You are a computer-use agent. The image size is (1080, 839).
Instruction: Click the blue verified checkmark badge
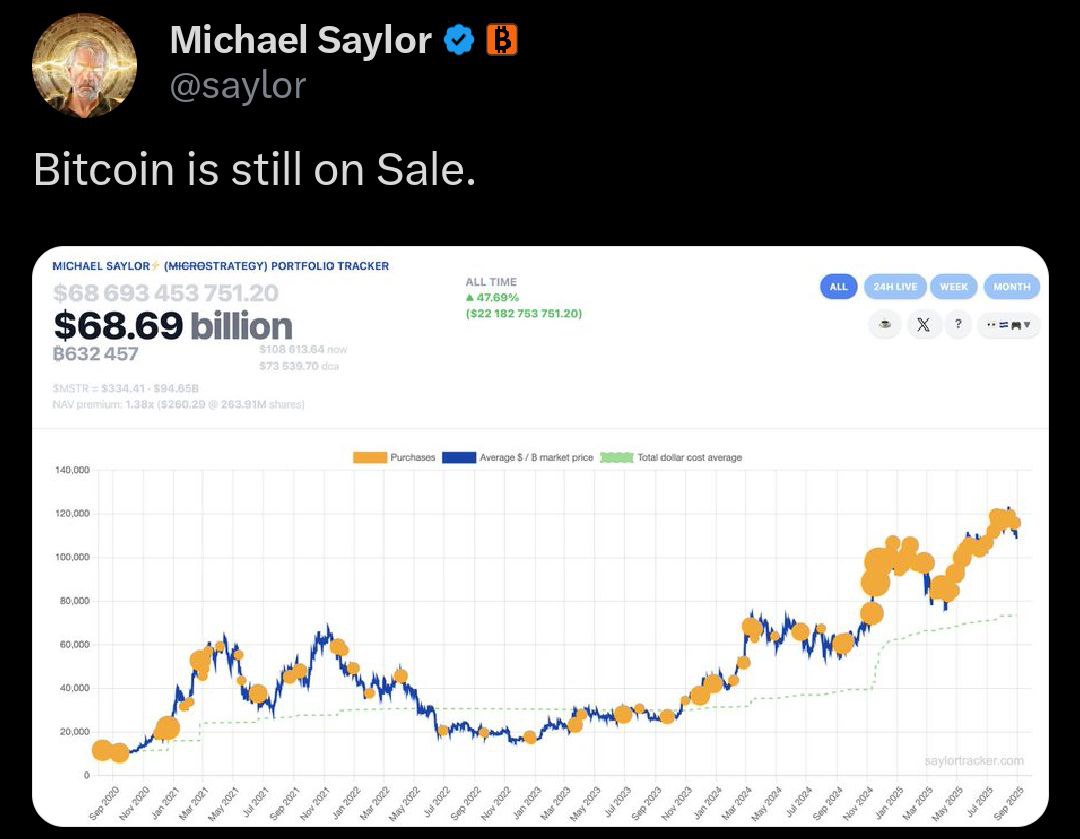click(x=459, y=40)
